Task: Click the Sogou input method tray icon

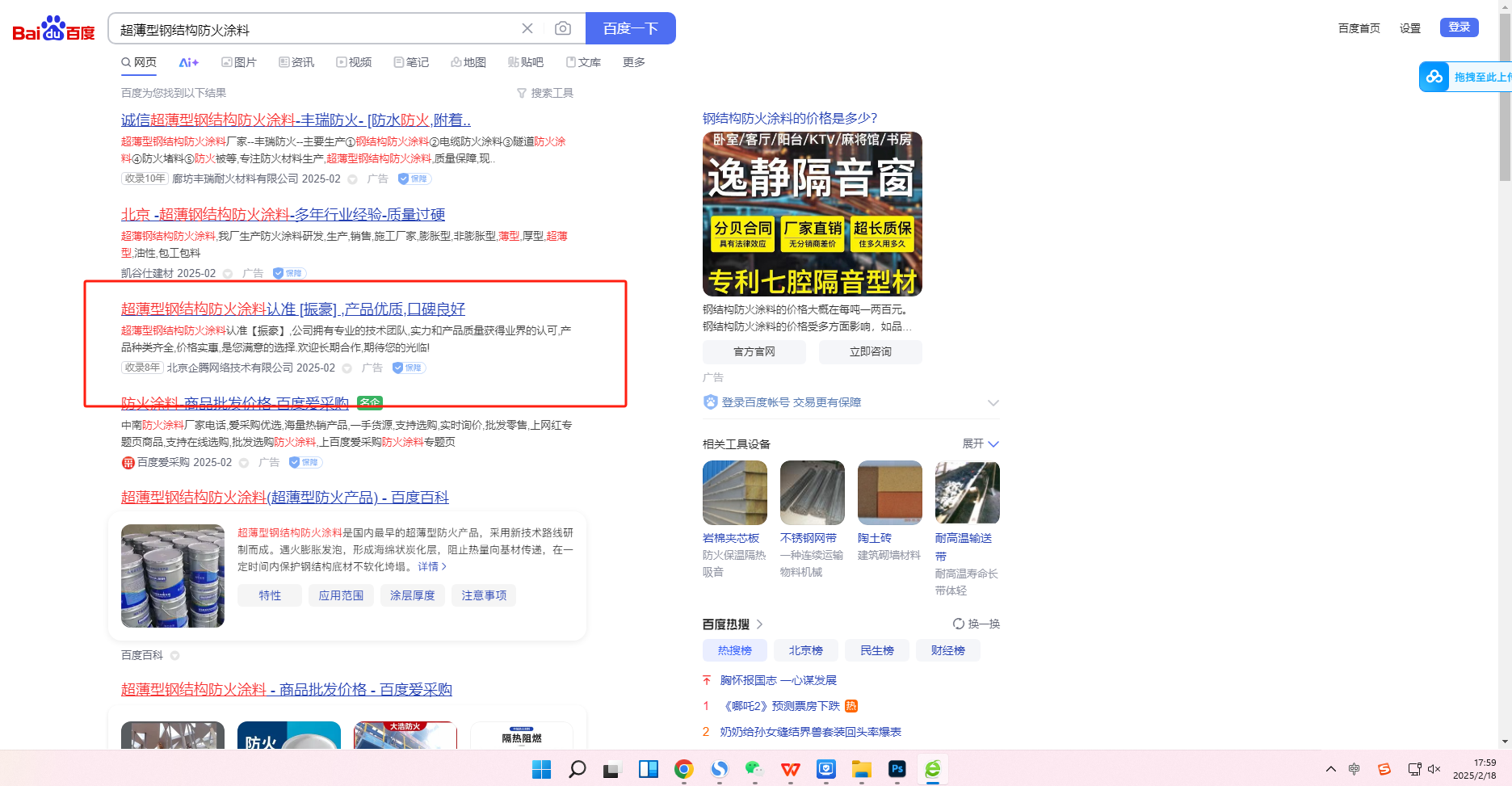Action: pyautogui.click(x=1384, y=769)
